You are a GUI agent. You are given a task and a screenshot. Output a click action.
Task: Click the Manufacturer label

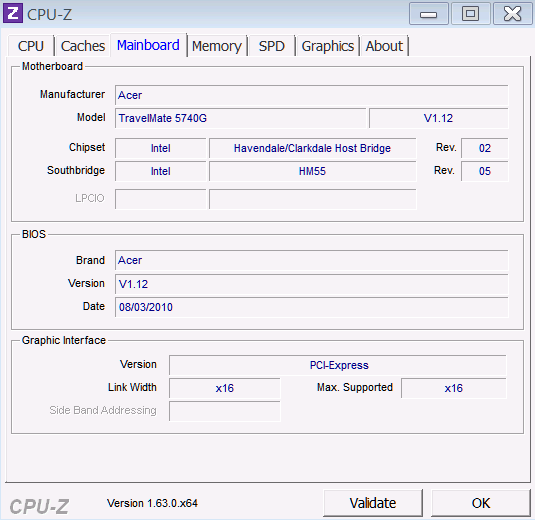[x=72, y=94]
